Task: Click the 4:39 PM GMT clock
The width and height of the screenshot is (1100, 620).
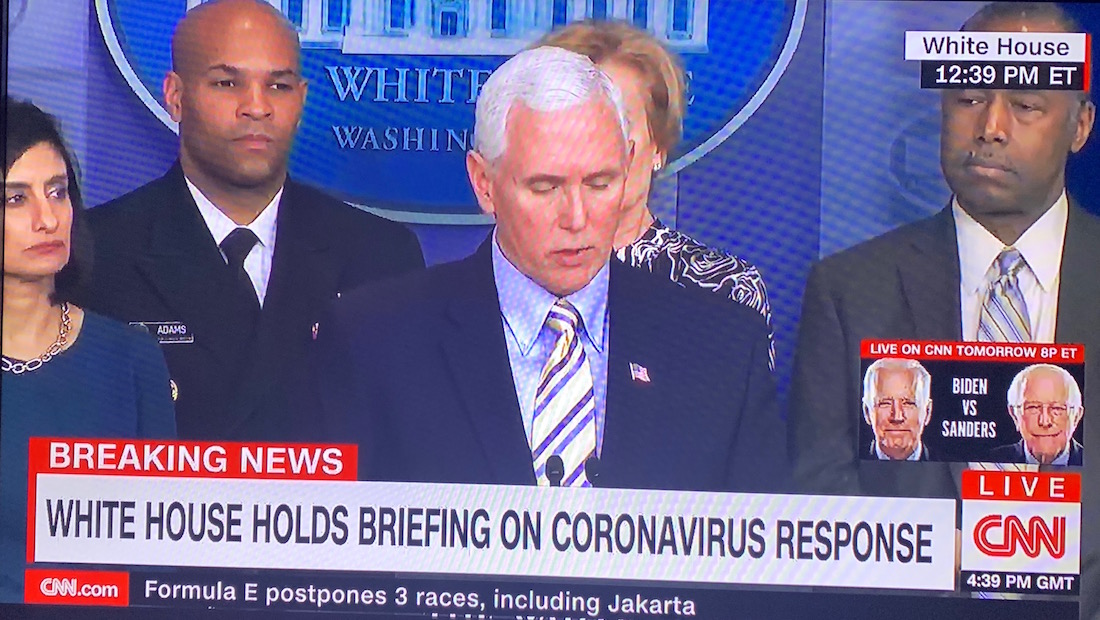Action: [x=1021, y=581]
